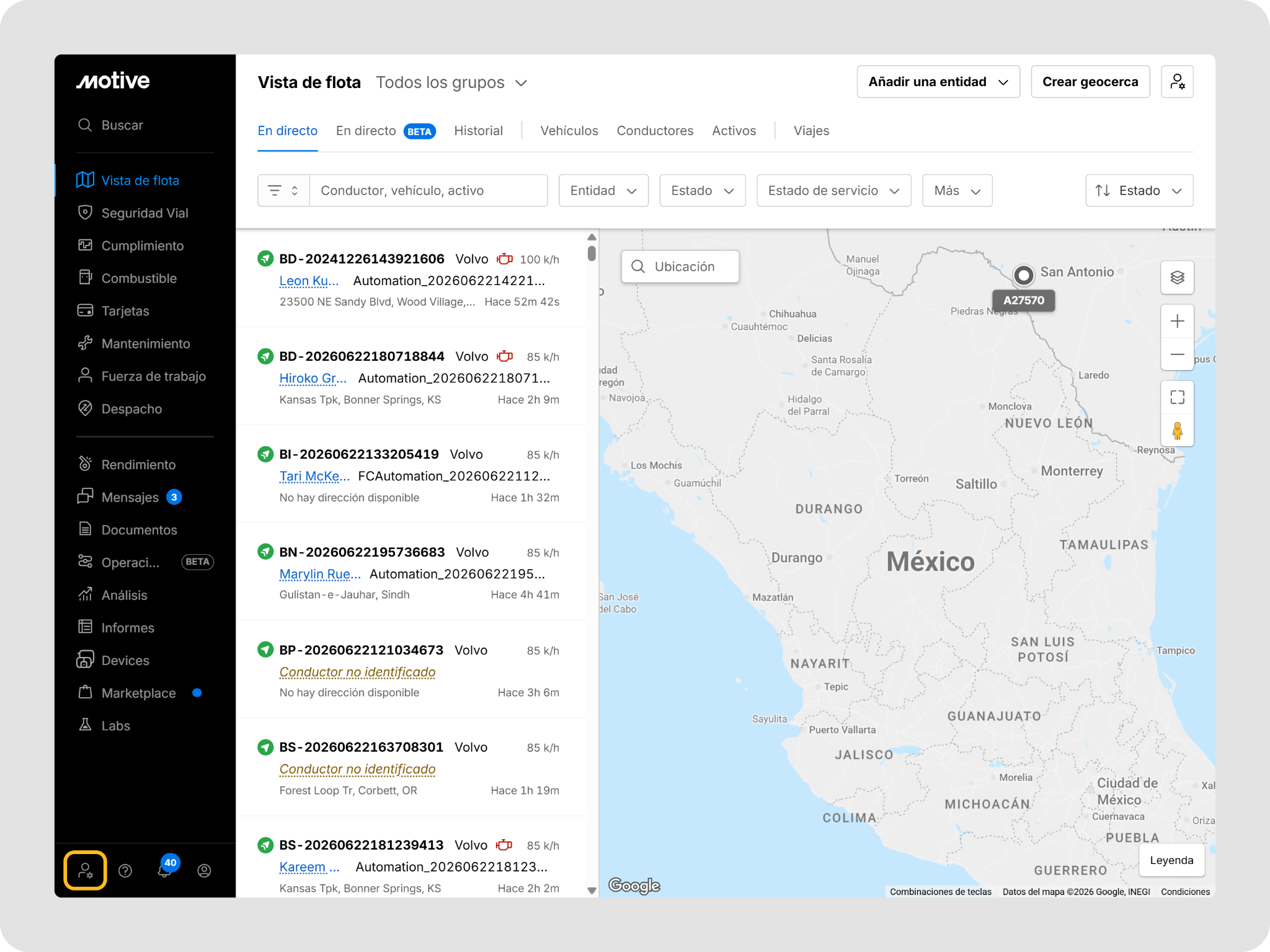Image resolution: width=1270 pixels, height=952 pixels.
Task: Open driver link Leon Ku...
Action: point(309,281)
